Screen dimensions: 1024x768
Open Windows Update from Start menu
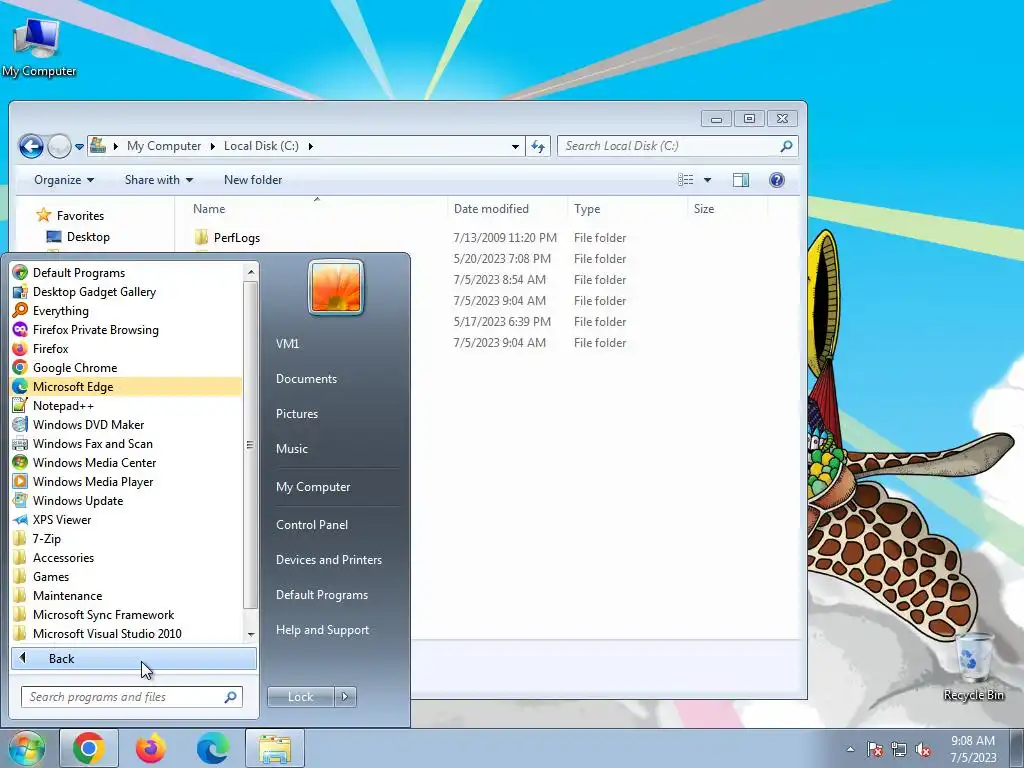127,501
